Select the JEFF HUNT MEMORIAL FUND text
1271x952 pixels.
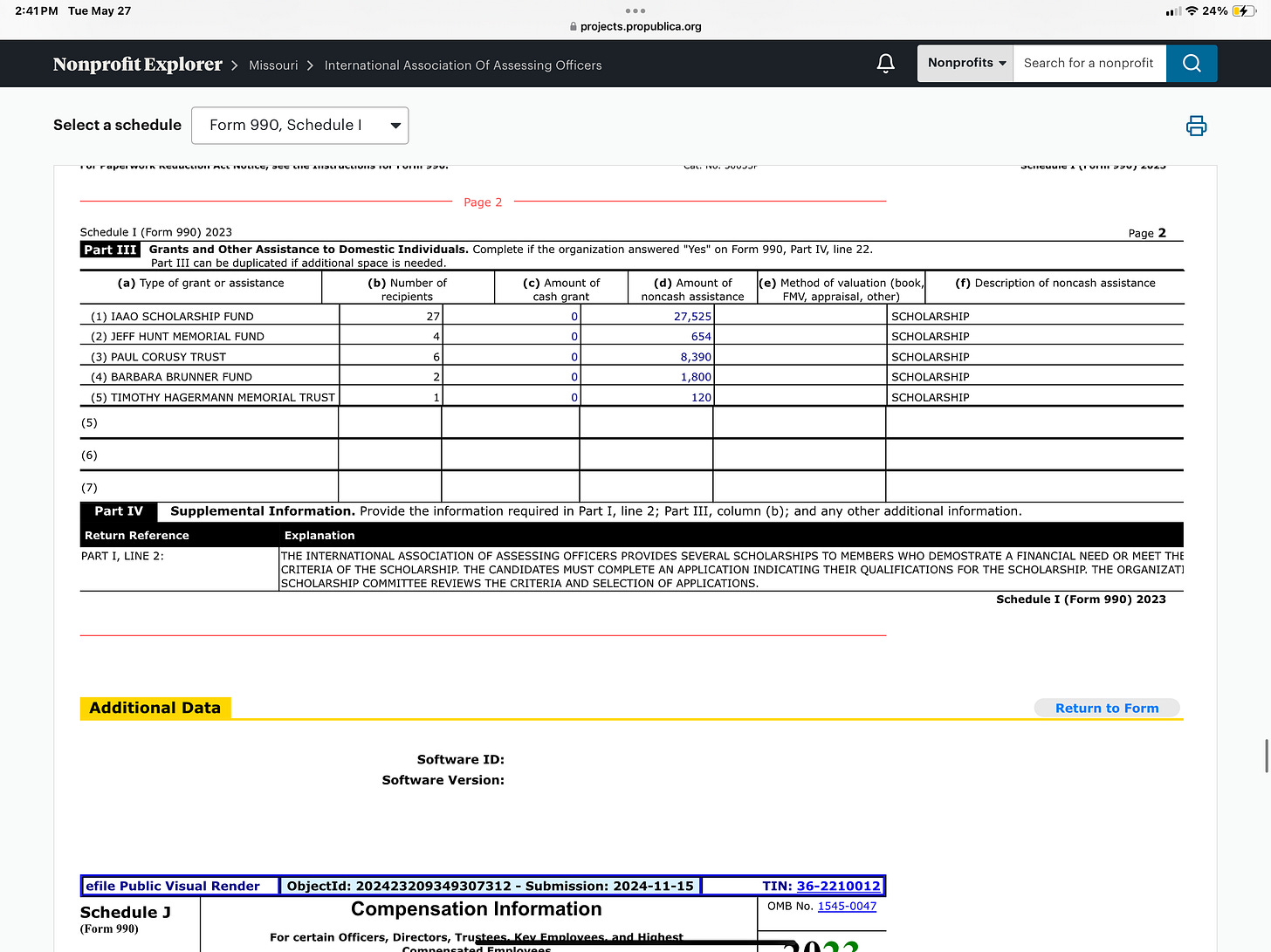[x=187, y=337]
